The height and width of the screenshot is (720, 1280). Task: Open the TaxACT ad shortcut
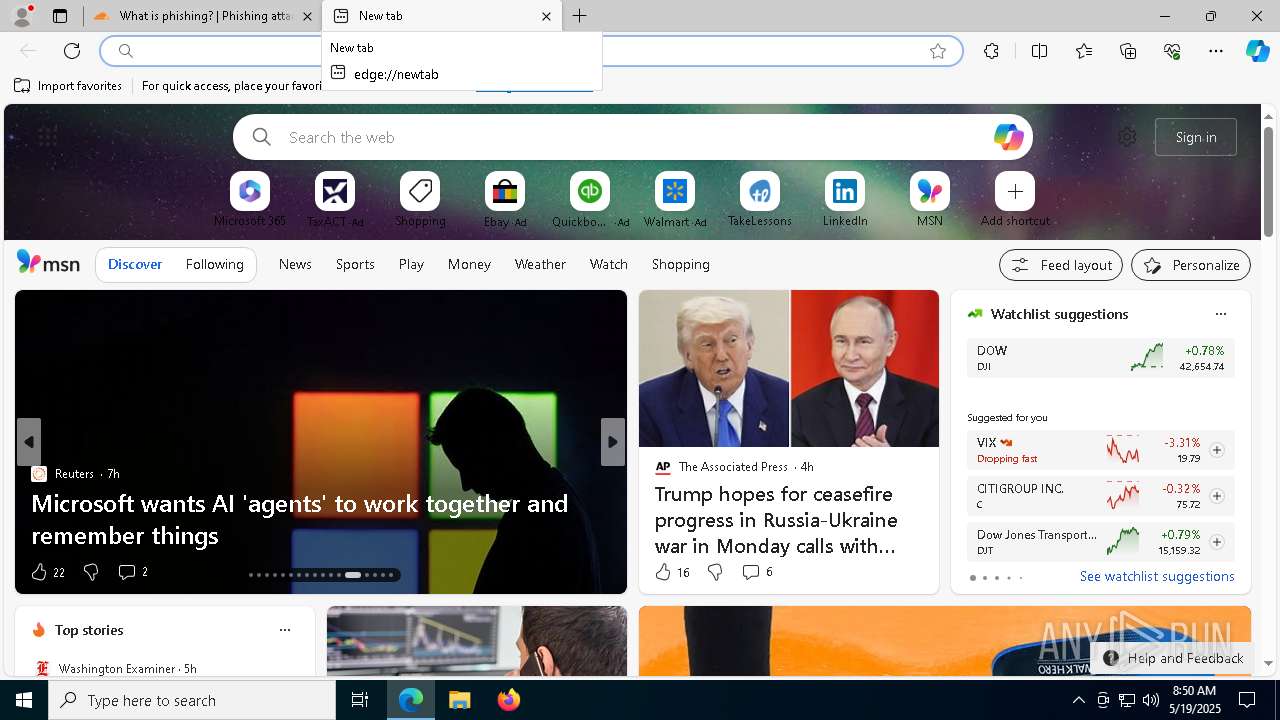coord(335,191)
